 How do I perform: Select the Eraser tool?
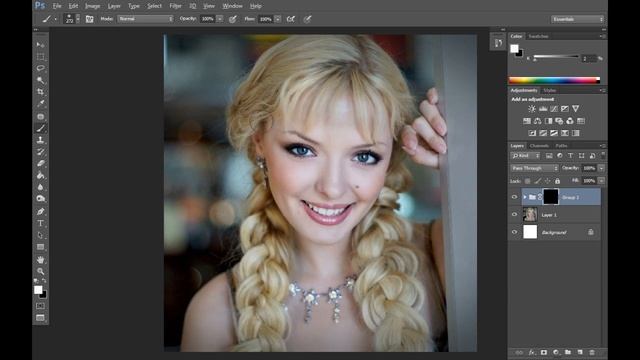pyautogui.click(x=40, y=164)
